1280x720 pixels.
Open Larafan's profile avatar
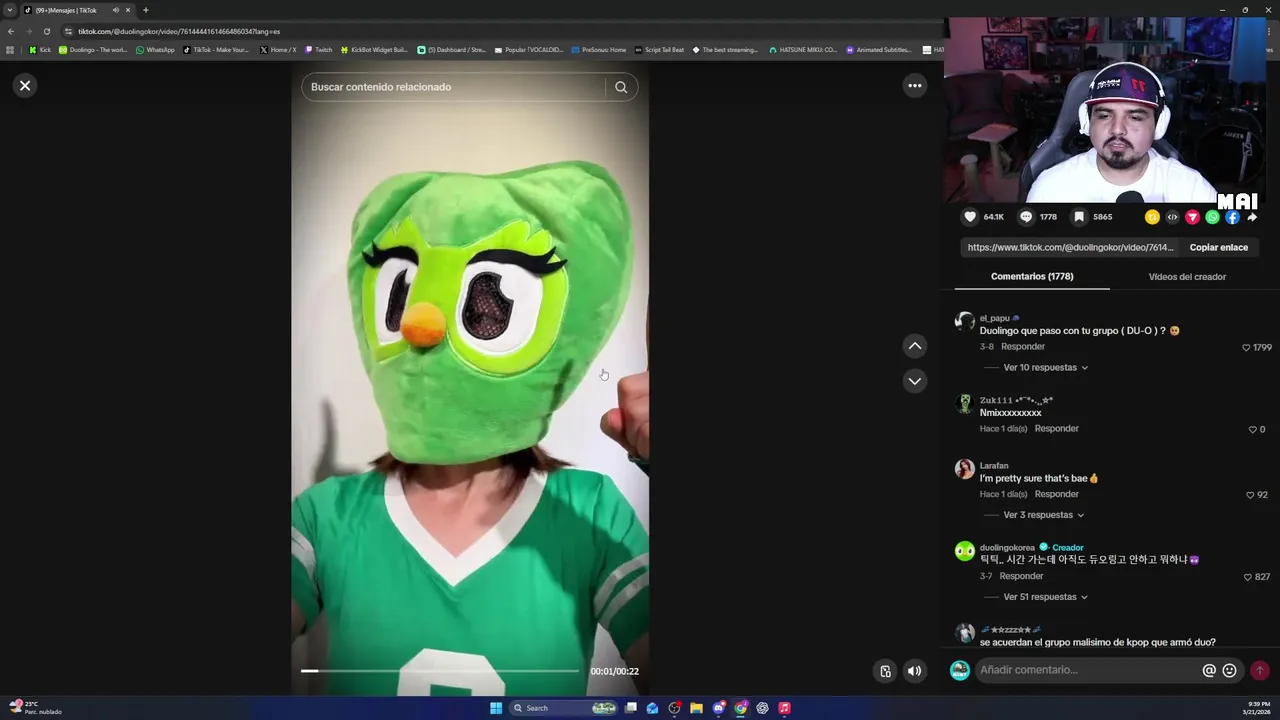point(964,469)
